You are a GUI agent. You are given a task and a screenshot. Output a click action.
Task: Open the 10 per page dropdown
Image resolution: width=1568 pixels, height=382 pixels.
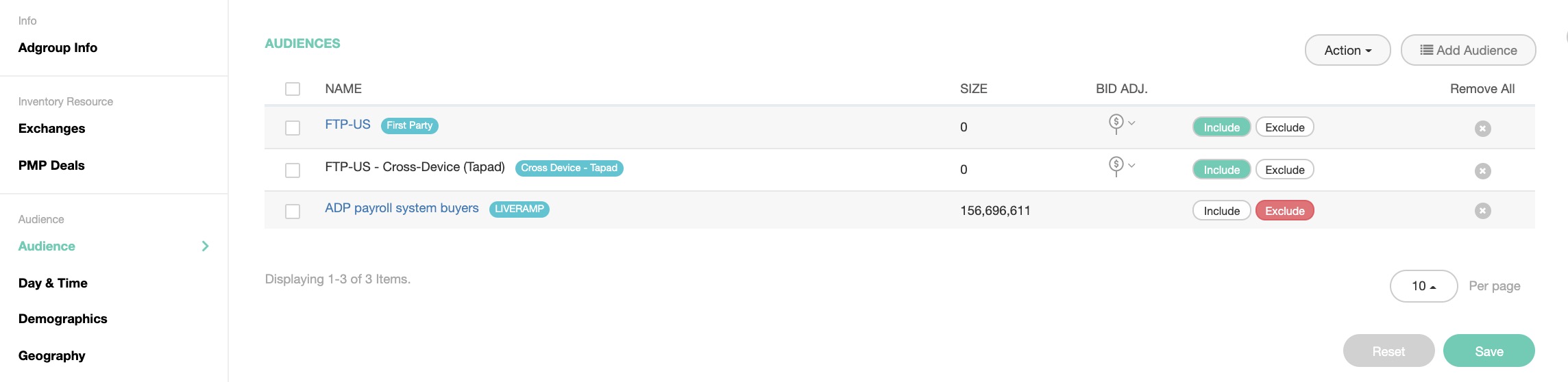(1423, 286)
